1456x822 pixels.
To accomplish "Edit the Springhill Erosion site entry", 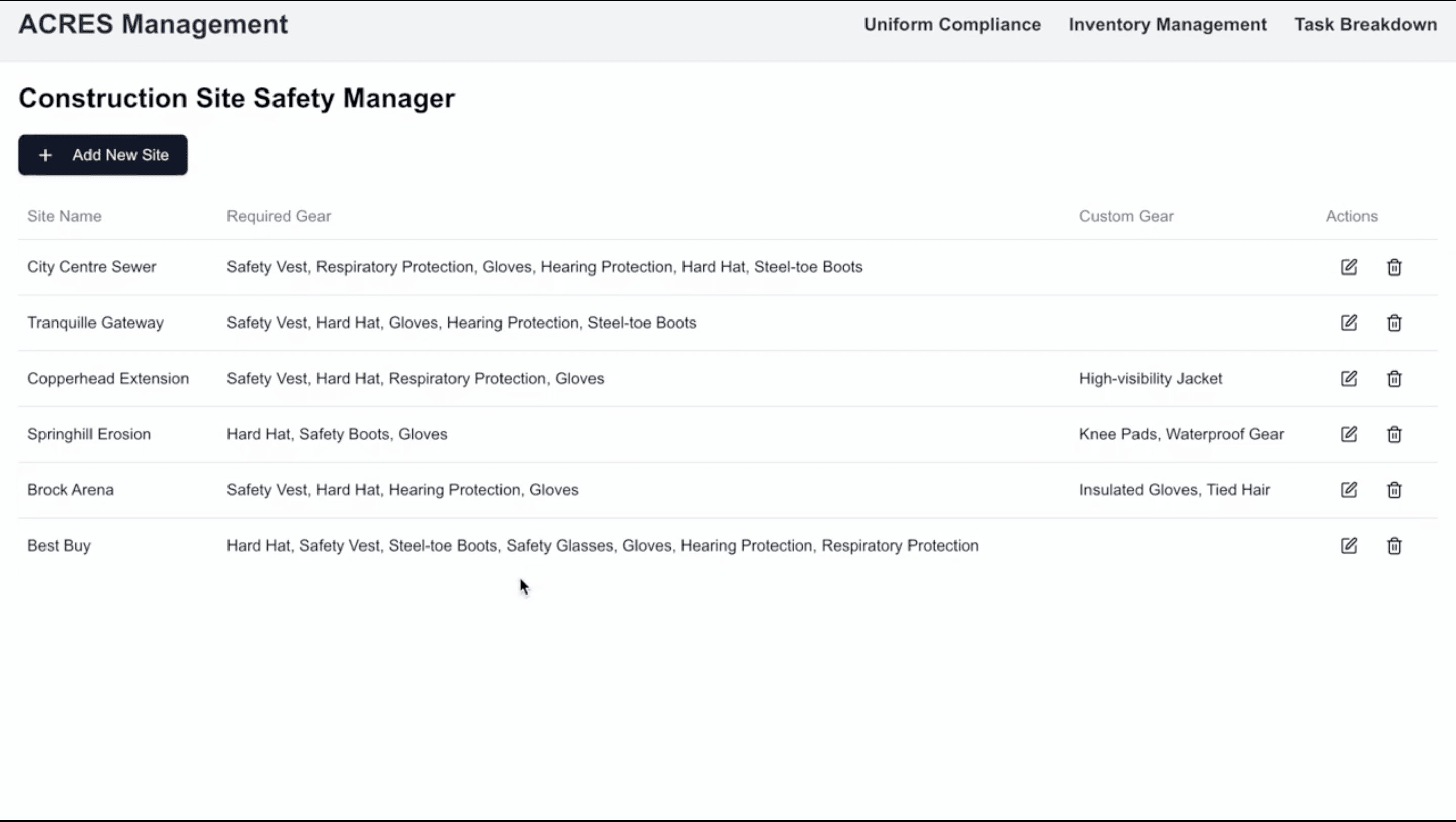I will [1349, 434].
